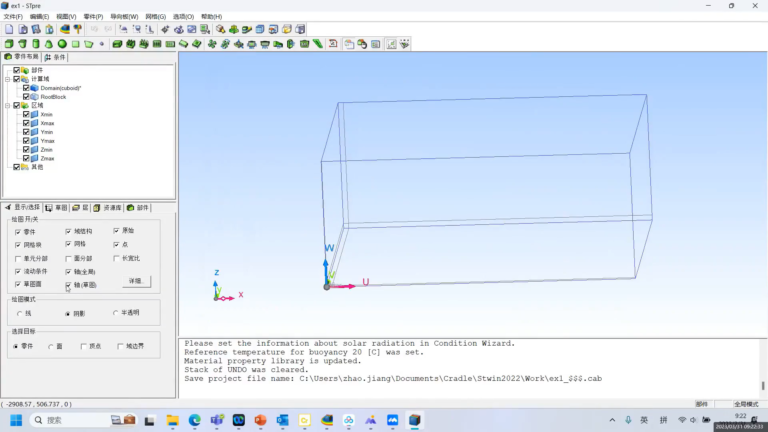Collapse the 区域 tree node
768x432 pixels.
(8, 106)
